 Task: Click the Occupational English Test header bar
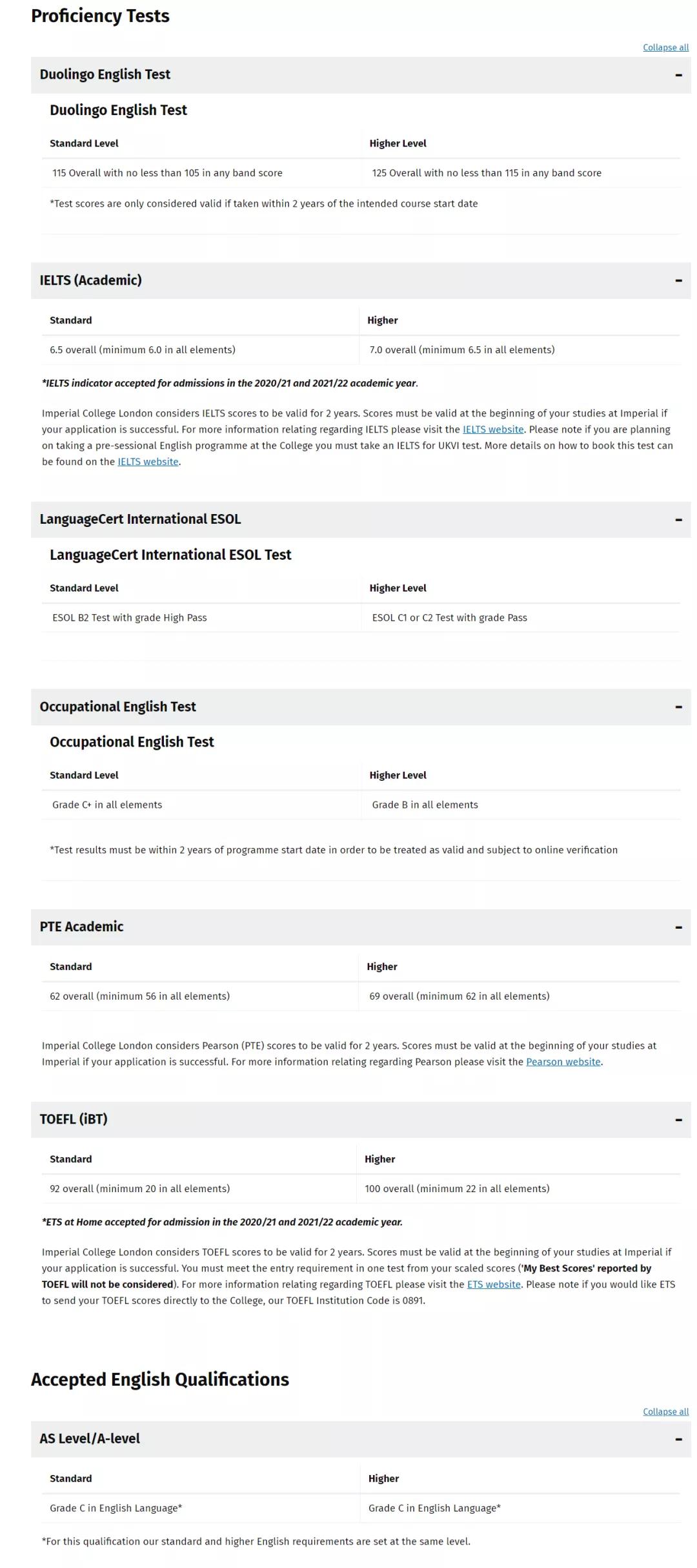click(x=361, y=707)
